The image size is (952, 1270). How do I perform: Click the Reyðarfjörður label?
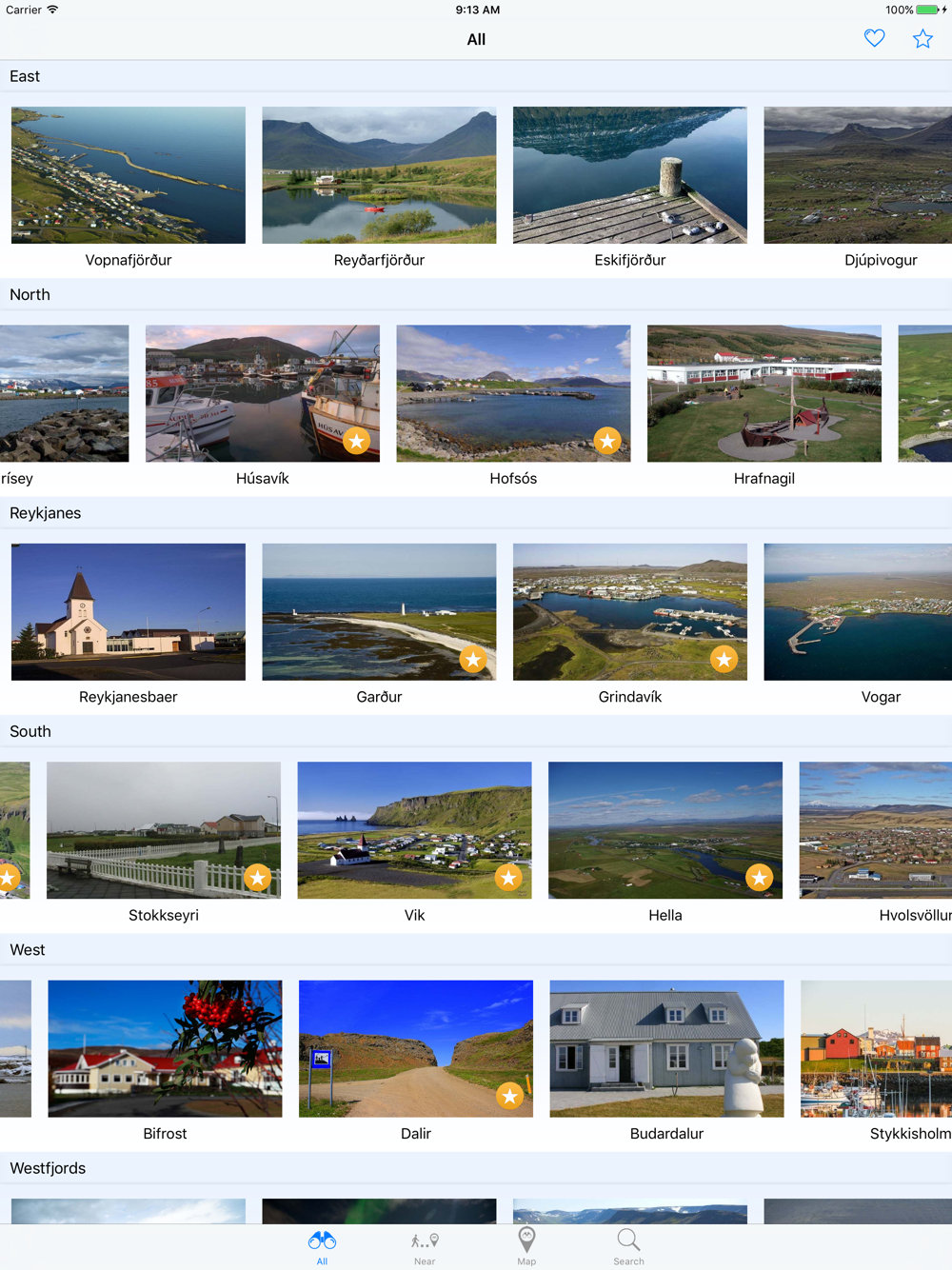379,260
